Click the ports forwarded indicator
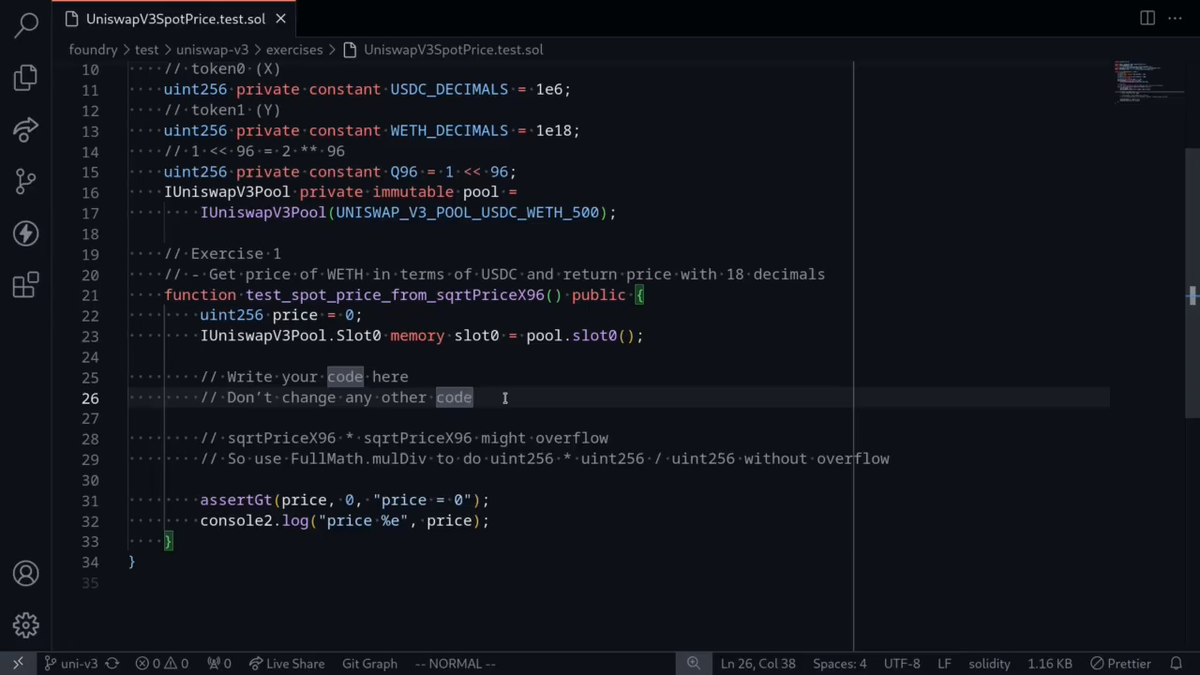This screenshot has width=1200, height=675. click(219, 663)
